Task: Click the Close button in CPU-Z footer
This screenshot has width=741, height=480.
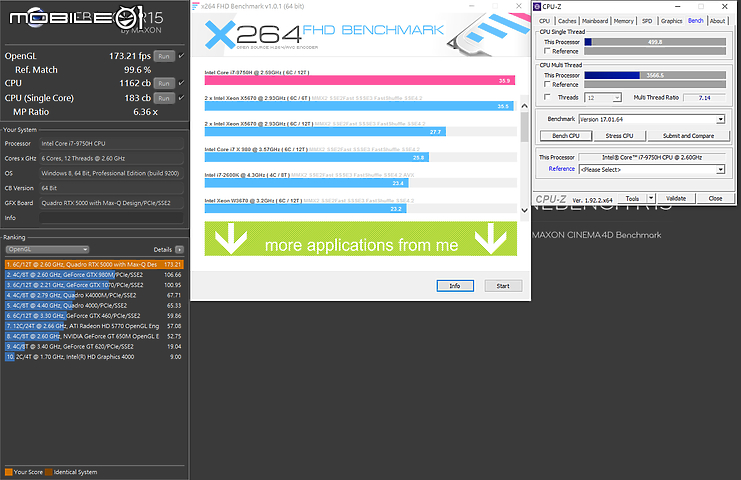Action: point(715,198)
